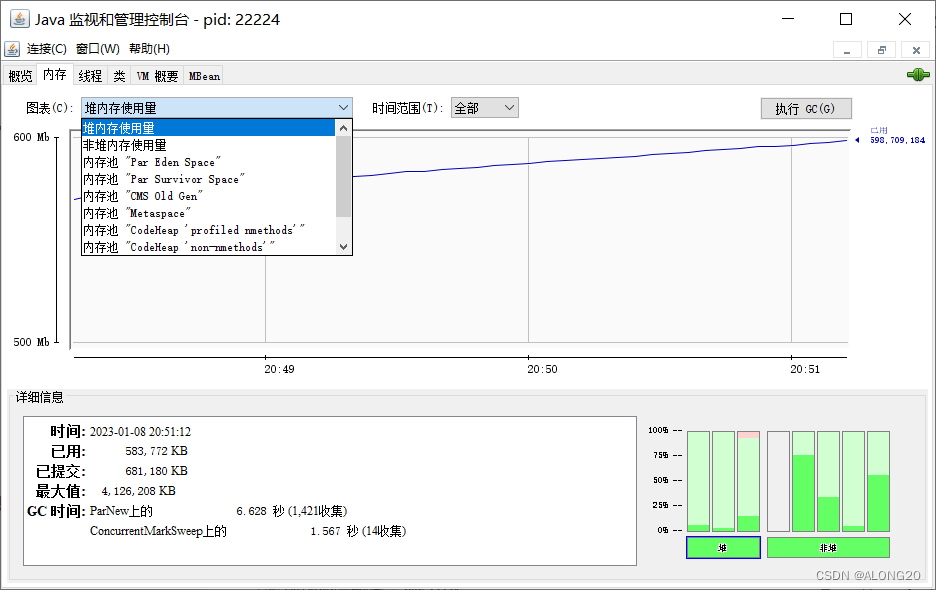Select the 非堆 non-heap bar button
This screenshot has height=590, width=936.
click(x=828, y=548)
